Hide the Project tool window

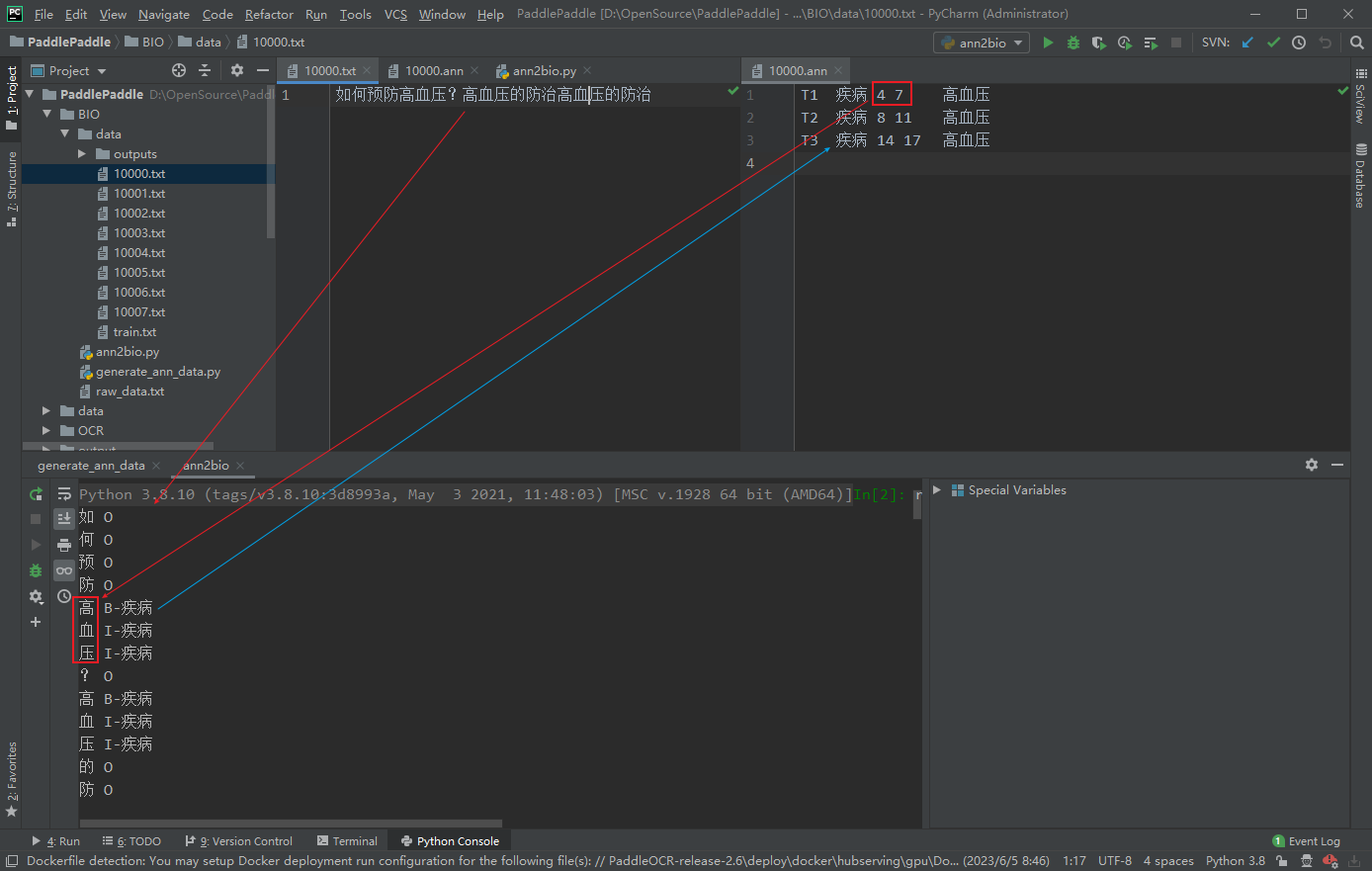pos(263,70)
